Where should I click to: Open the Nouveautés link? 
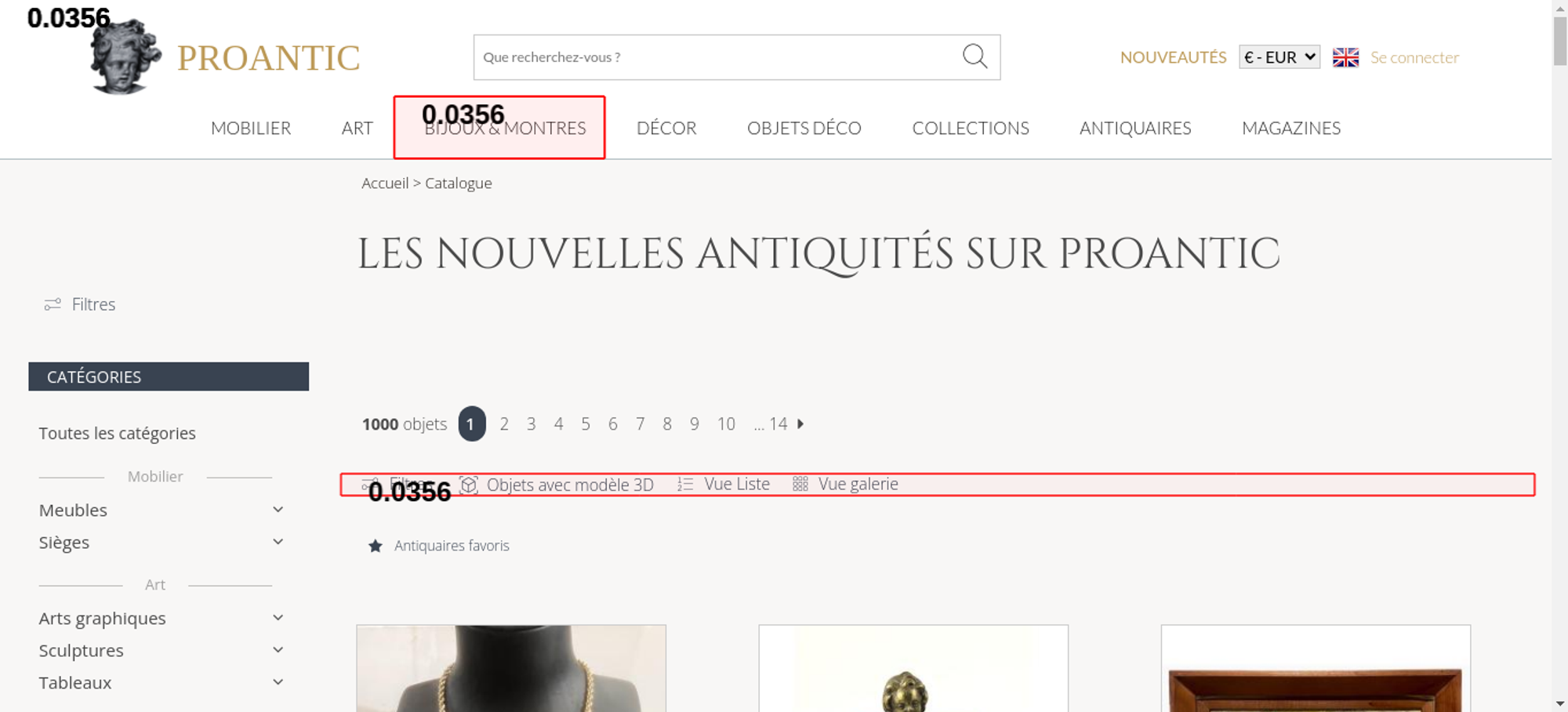pos(1173,57)
